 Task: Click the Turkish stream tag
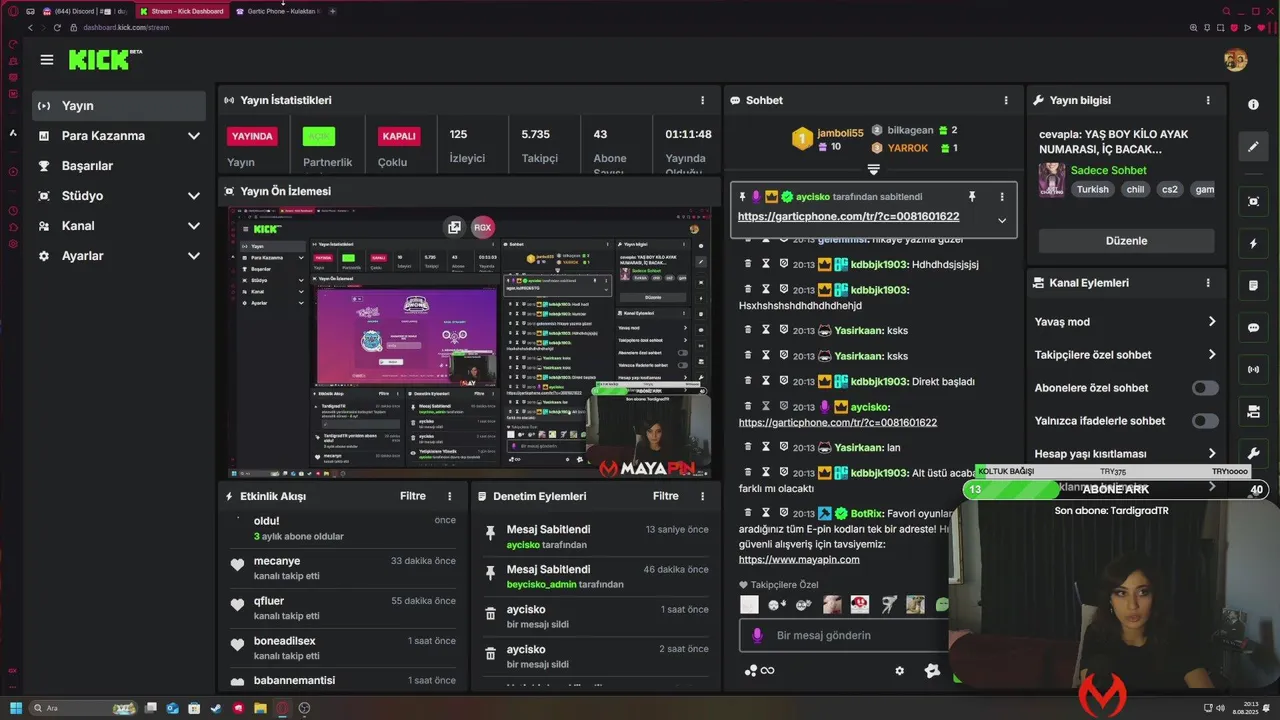pos(1093,189)
